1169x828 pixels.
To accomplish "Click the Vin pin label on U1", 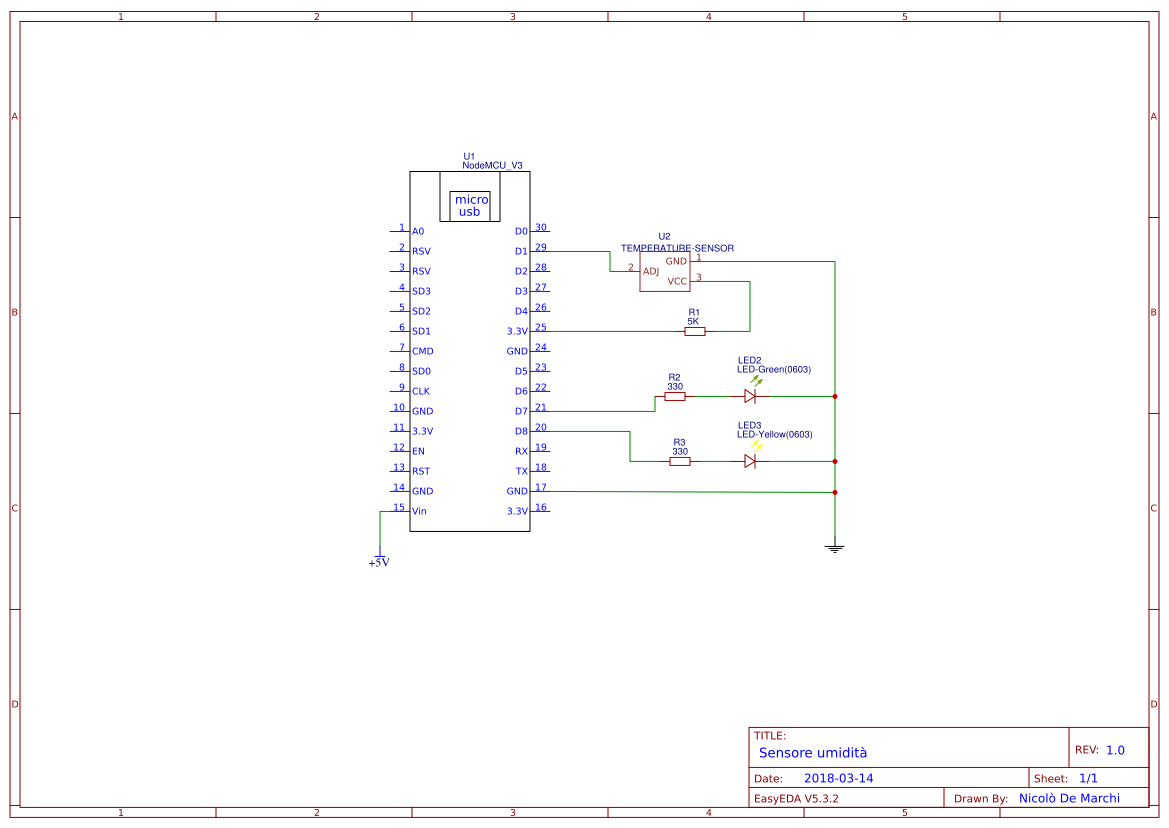I will (x=420, y=510).
